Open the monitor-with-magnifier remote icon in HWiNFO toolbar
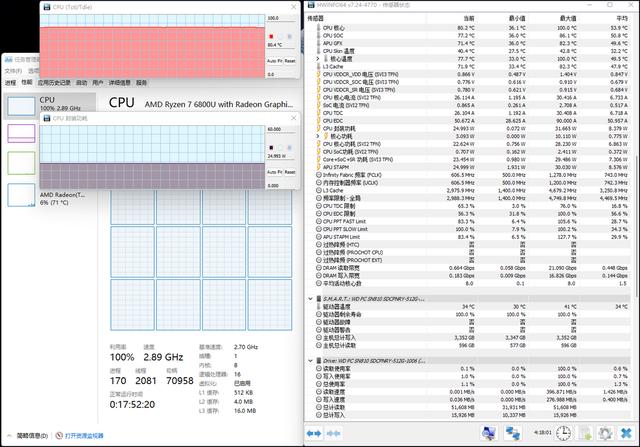The height and width of the screenshot is (447, 640). (x=489, y=433)
